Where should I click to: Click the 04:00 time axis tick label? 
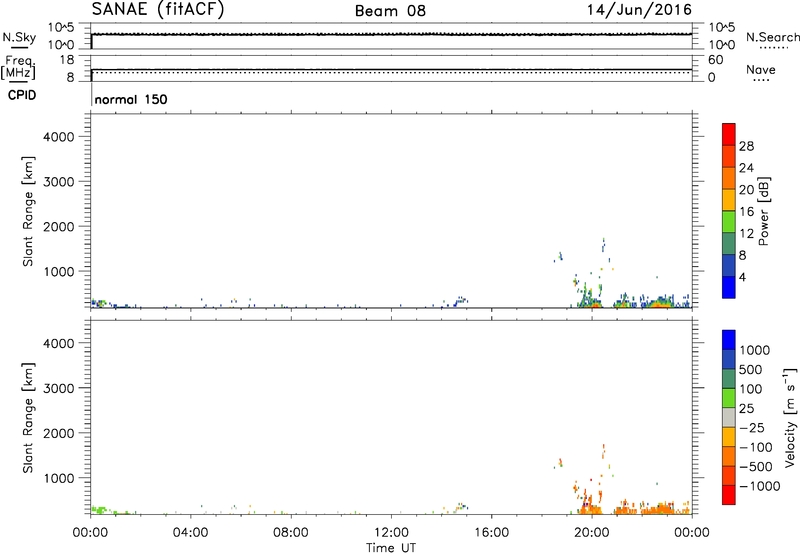click(x=190, y=533)
